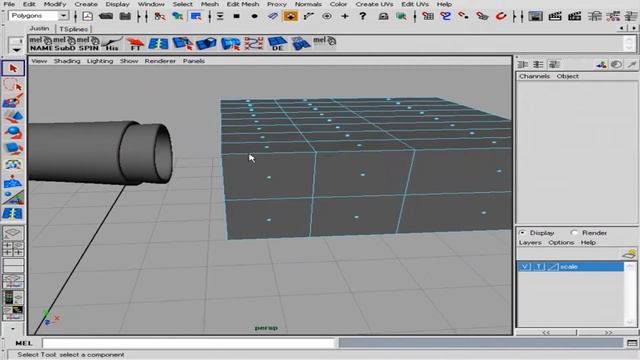This screenshot has width=640, height=360.
Task: Click the layer list << button
Action: [x=546, y=333]
